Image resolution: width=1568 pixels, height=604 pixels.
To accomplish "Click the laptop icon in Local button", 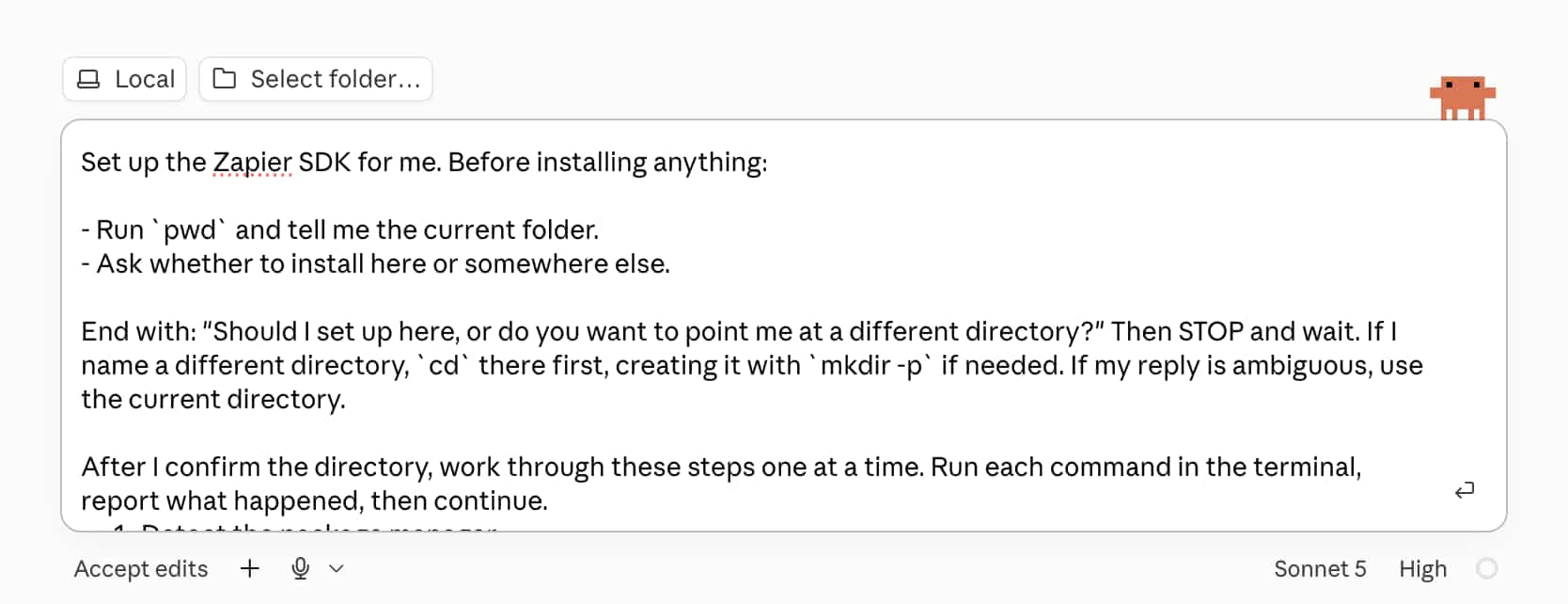I will pyautogui.click(x=88, y=79).
